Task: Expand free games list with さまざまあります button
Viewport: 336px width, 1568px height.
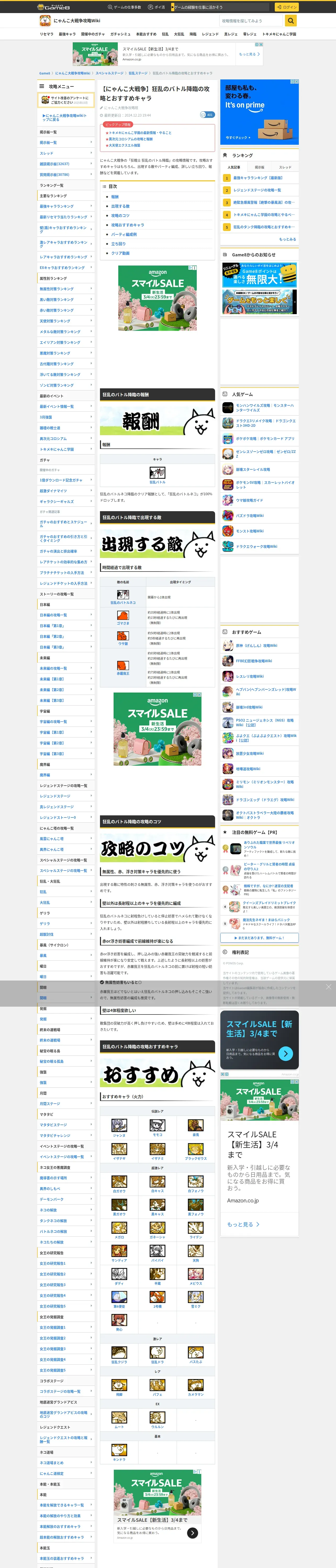Action: coord(260,937)
